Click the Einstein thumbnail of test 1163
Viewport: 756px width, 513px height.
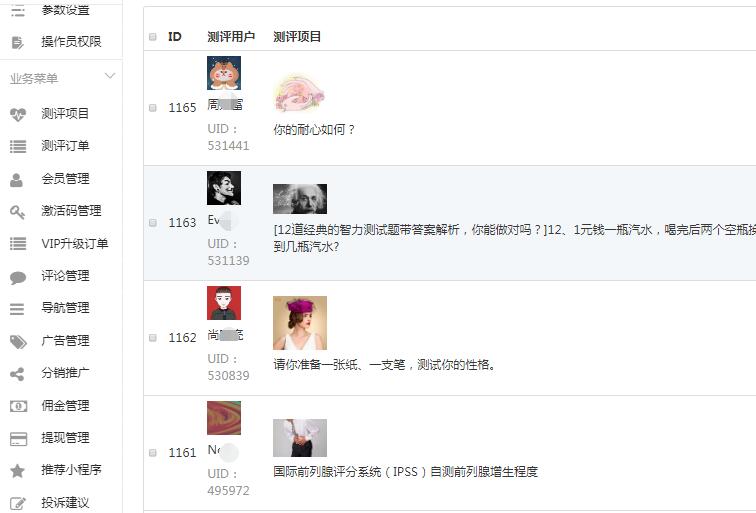pyautogui.click(x=300, y=199)
